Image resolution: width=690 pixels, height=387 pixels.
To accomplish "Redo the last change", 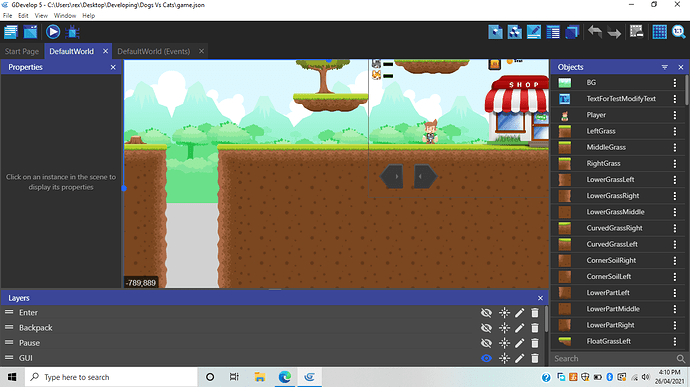I will tap(614, 32).
